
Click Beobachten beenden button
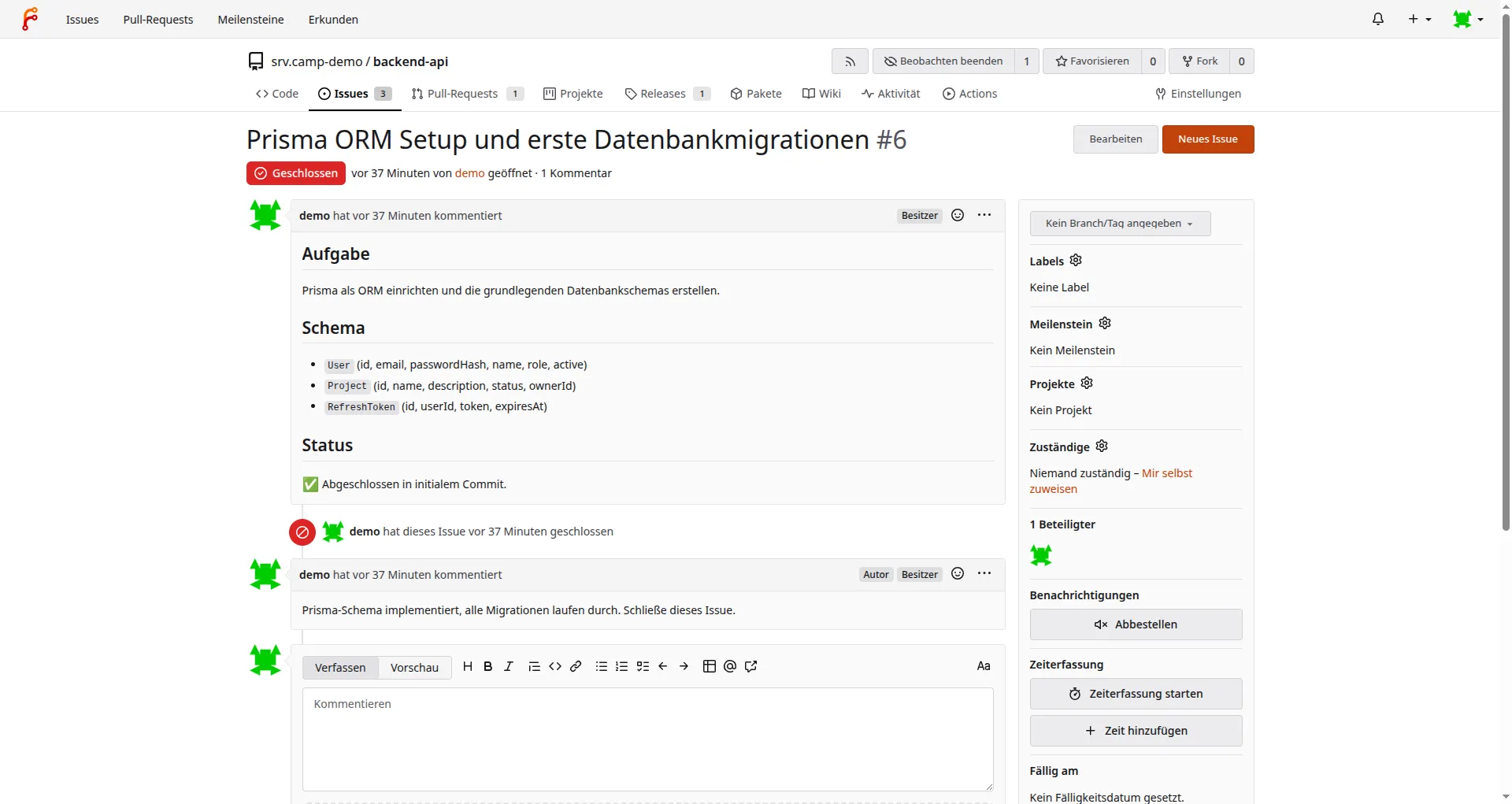[943, 61]
